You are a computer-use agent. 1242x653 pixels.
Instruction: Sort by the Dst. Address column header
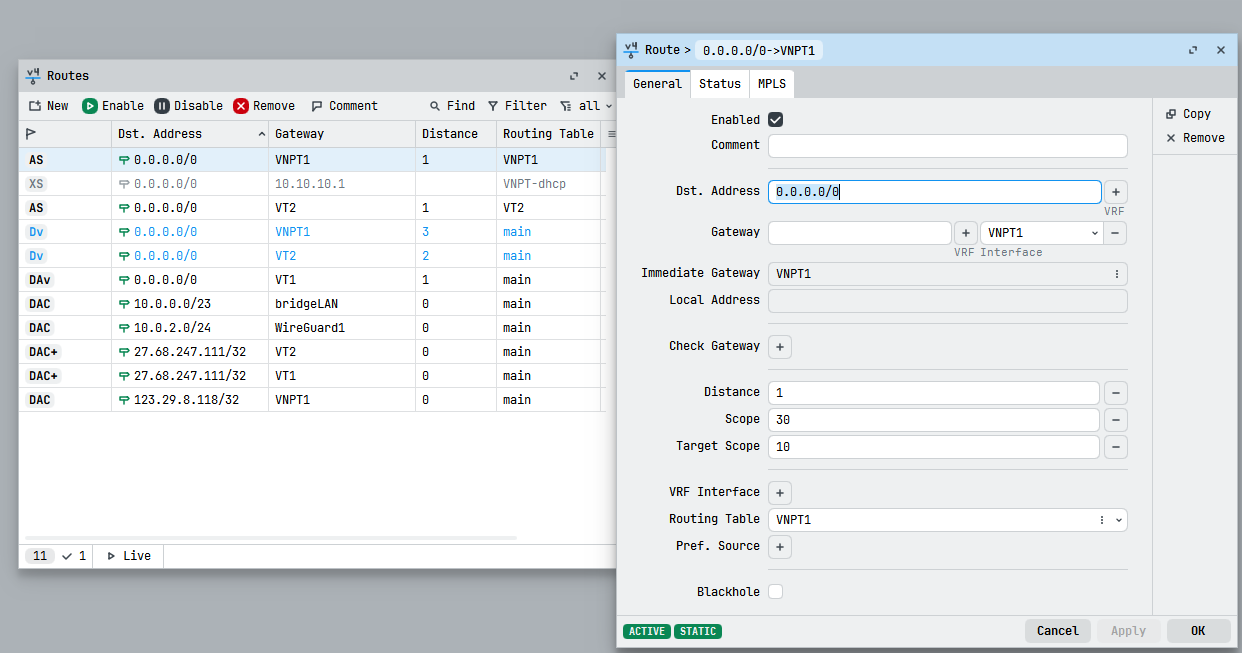[190, 134]
